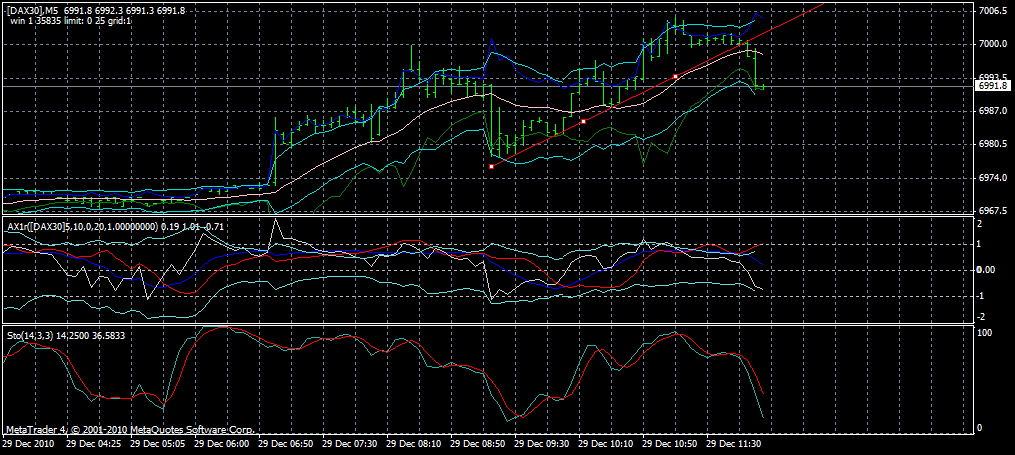Viewport: 1015px width, 455px height.
Task: Click the 7006.5 price axis label
Action: (991, 11)
